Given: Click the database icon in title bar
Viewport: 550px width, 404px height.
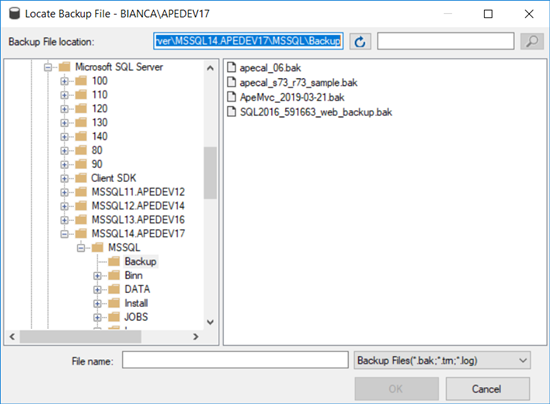Looking at the screenshot, I should click(x=14, y=14).
